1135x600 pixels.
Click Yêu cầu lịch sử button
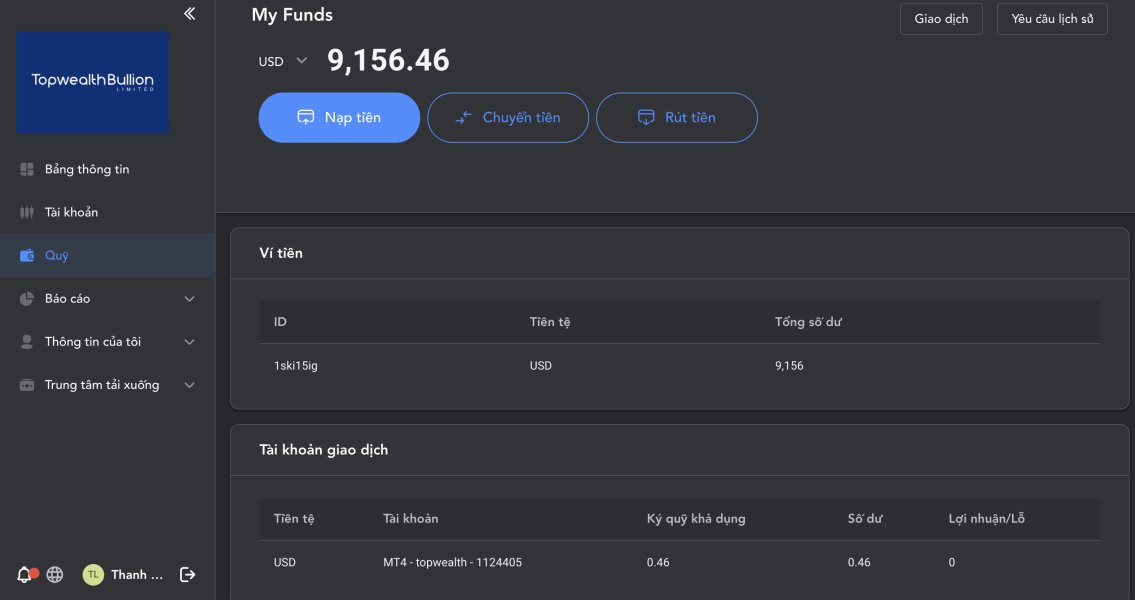click(1052, 19)
